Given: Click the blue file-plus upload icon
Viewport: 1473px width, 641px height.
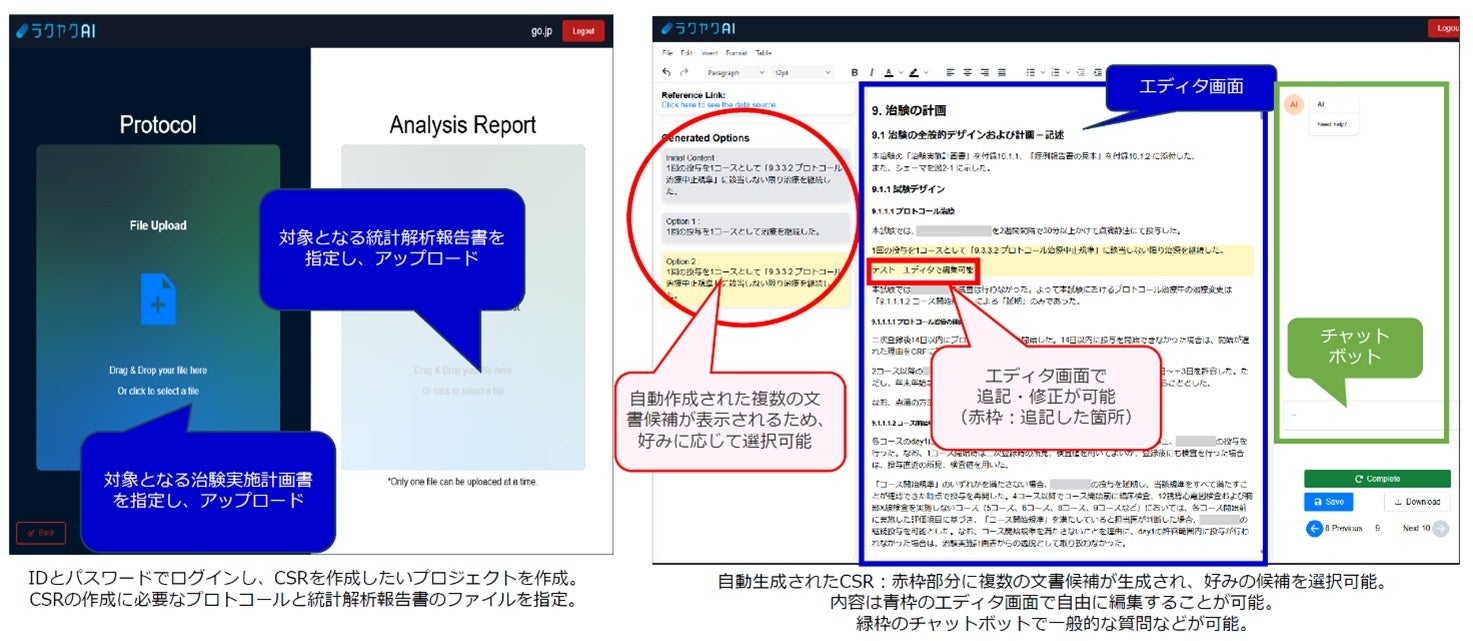Looking at the screenshot, I should coord(158,298).
